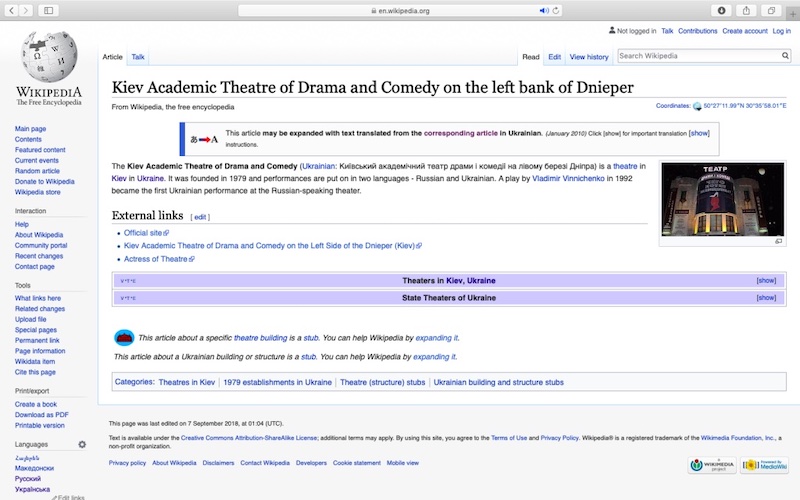Click the Log in link
800x500 pixels.
tap(781, 31)
